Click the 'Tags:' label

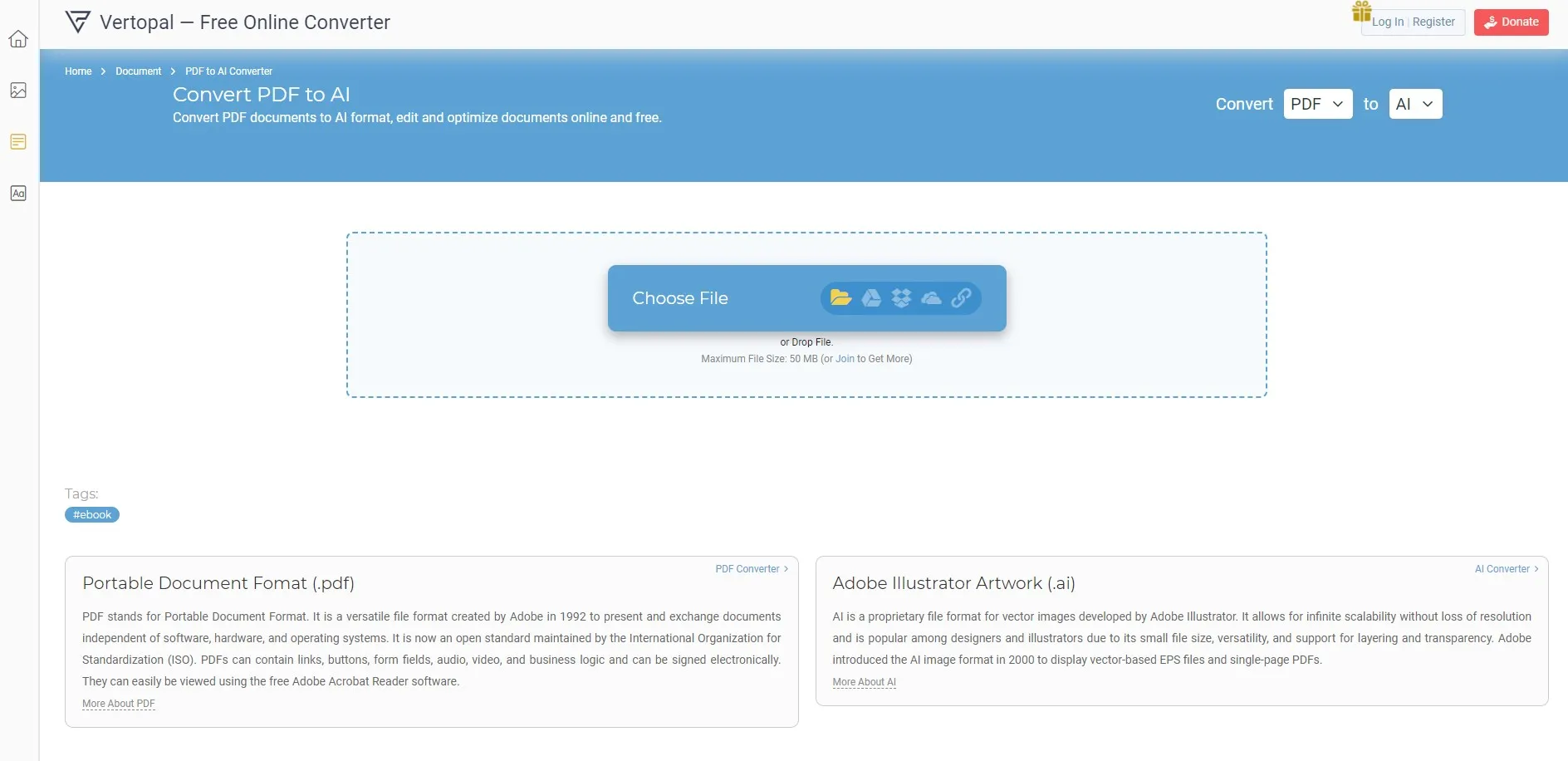81,493
